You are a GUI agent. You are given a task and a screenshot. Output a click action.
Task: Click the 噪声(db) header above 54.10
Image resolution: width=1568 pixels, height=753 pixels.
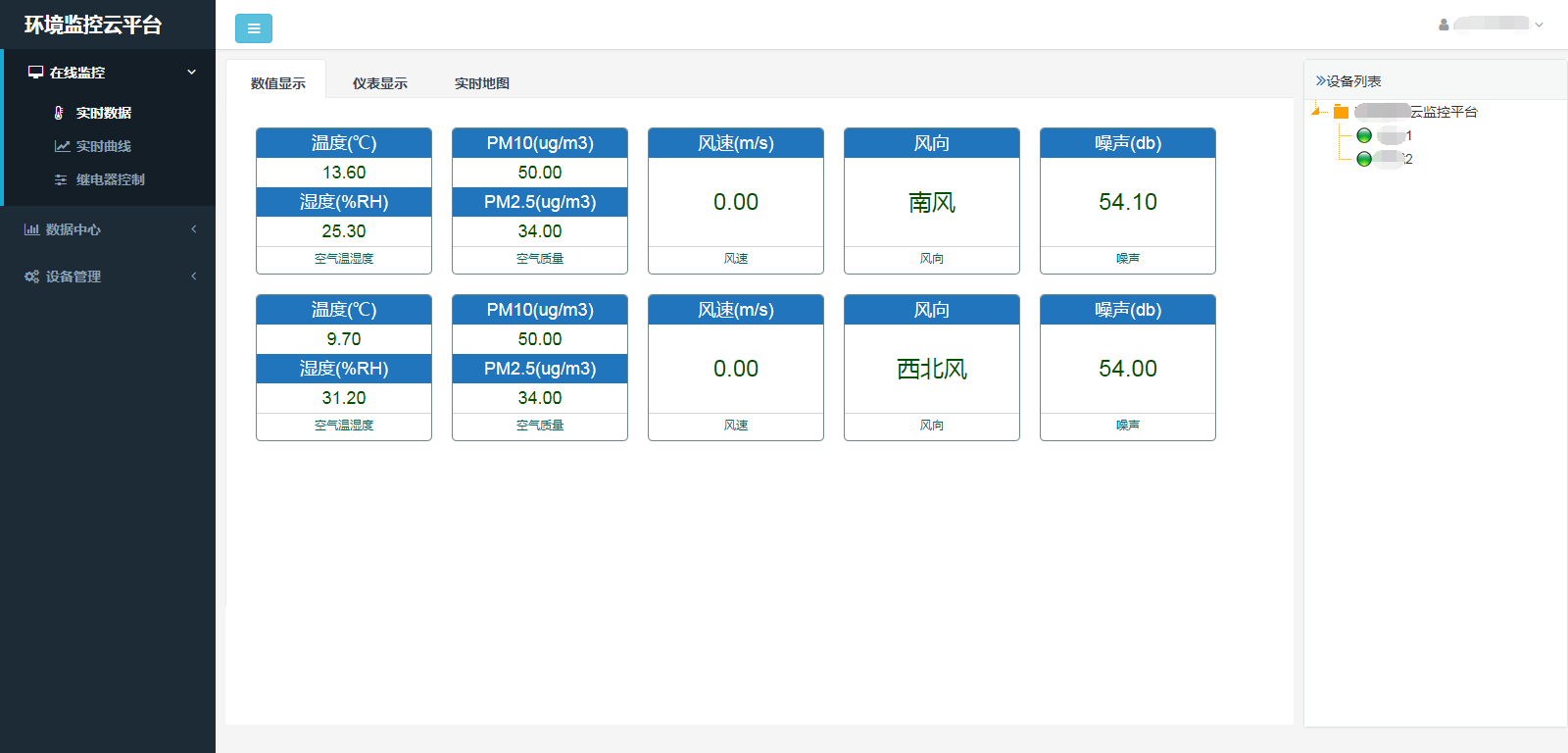coord(1128,143)
